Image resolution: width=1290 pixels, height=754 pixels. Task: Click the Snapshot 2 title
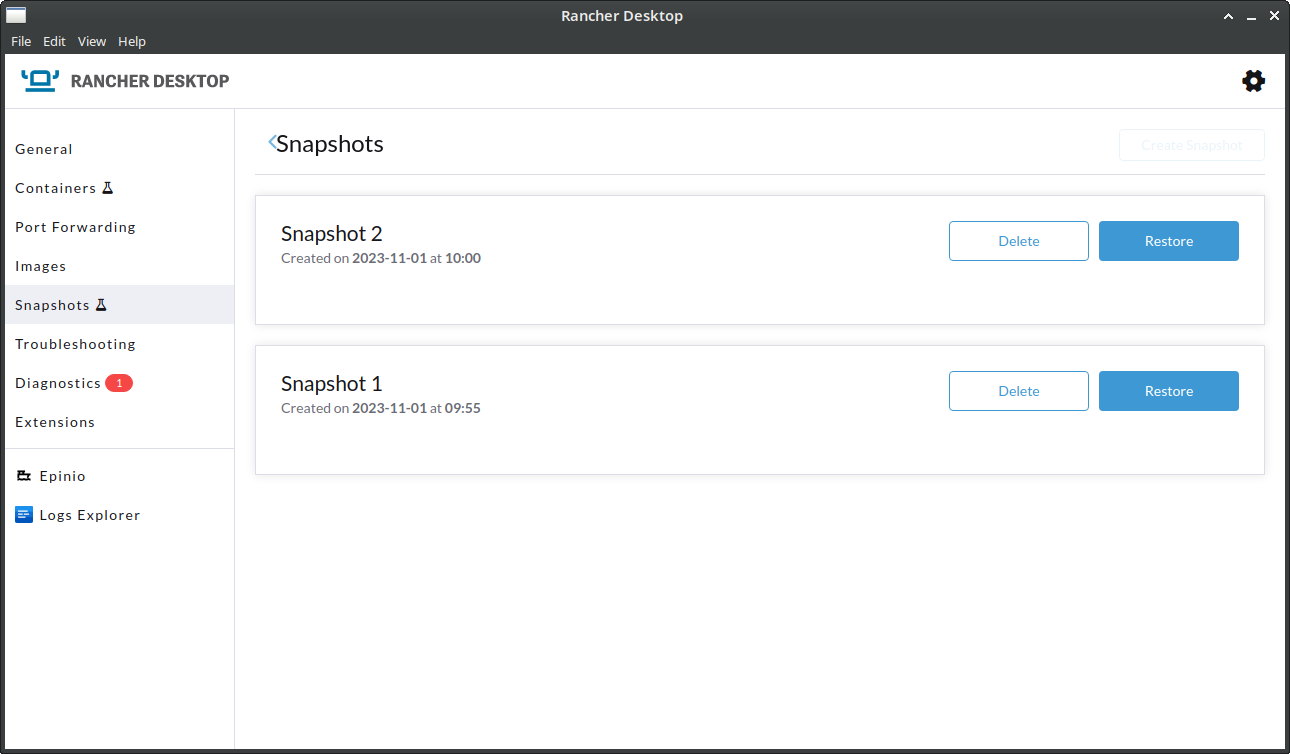point(332,234)
